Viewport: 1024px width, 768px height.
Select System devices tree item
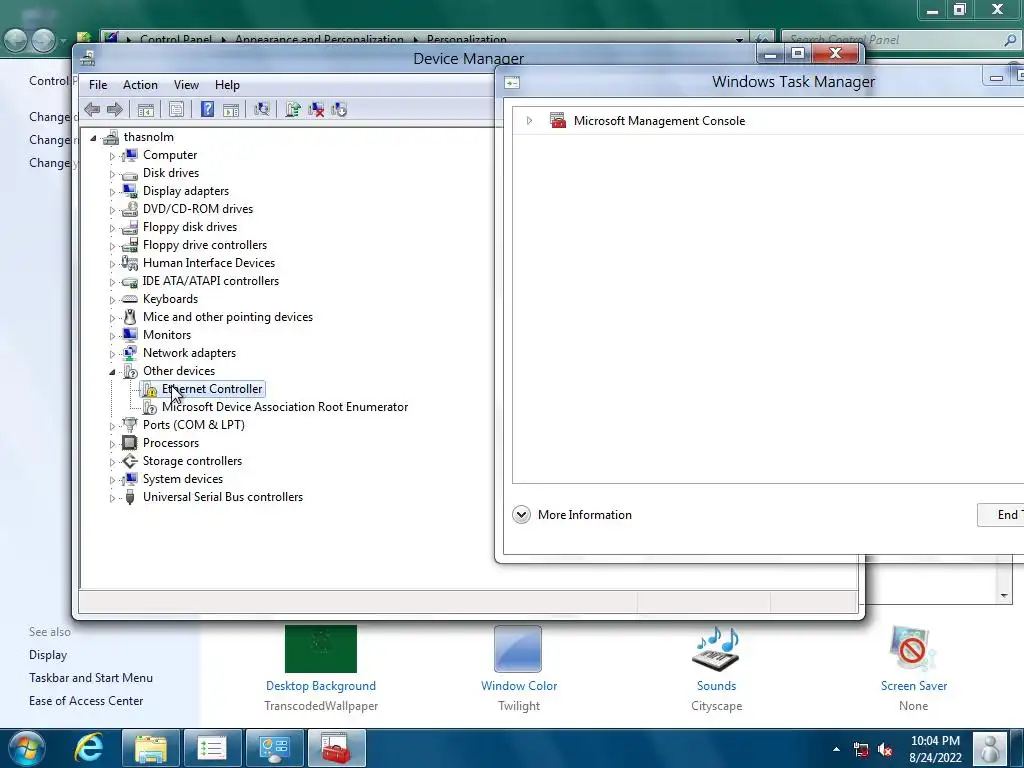pos(183,479)
